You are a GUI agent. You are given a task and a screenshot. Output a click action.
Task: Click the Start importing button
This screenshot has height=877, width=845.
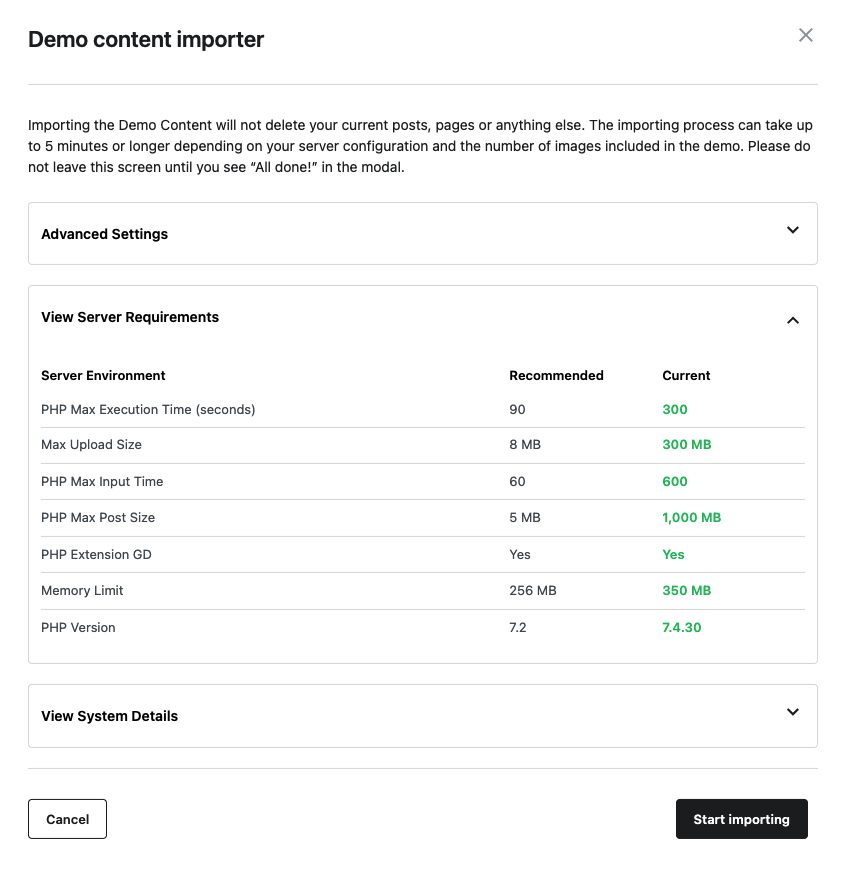(x=741, y=819)
